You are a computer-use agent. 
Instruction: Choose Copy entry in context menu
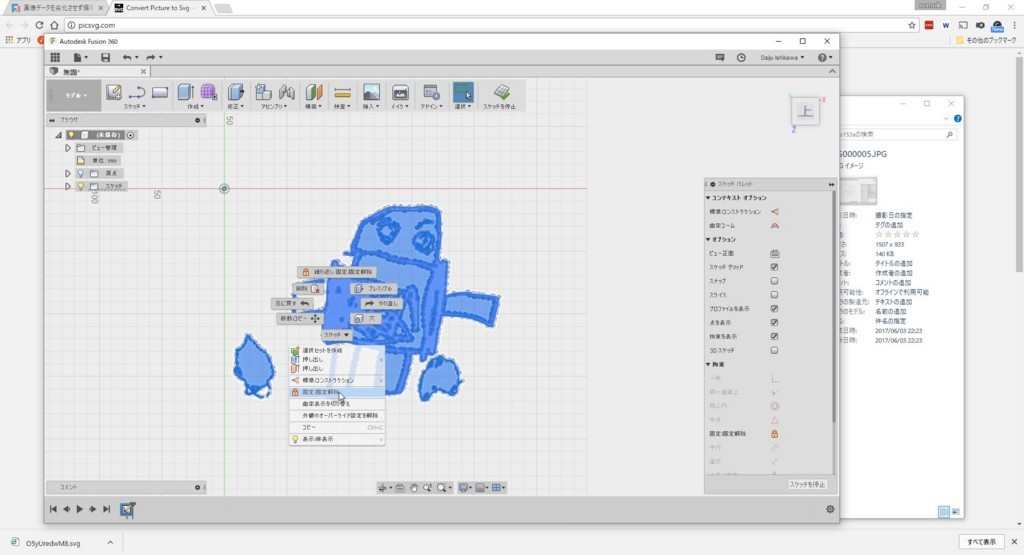[x=337, y=428]
